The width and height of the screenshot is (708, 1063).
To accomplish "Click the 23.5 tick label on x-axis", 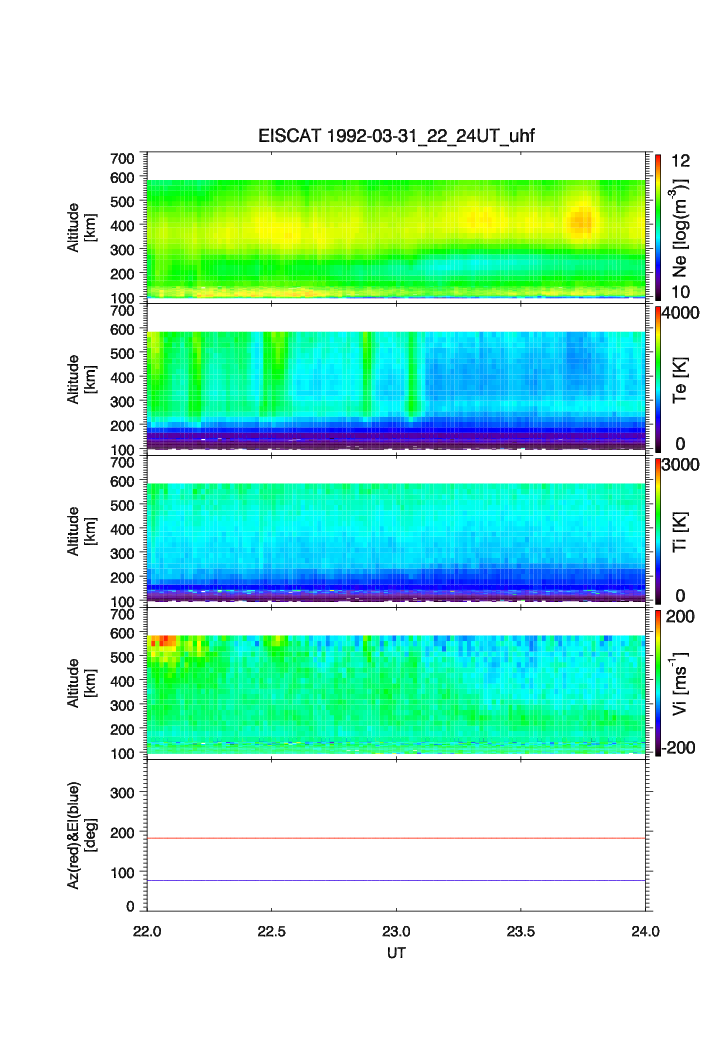I will point(521,931).
